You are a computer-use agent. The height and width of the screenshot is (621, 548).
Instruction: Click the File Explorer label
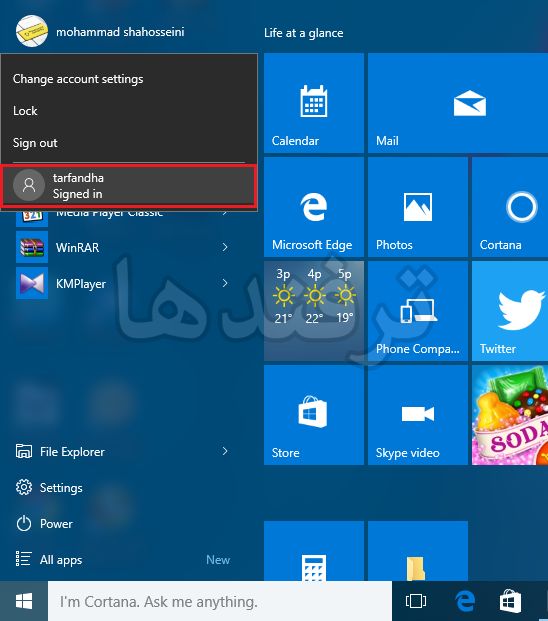[x=72, y=452]
